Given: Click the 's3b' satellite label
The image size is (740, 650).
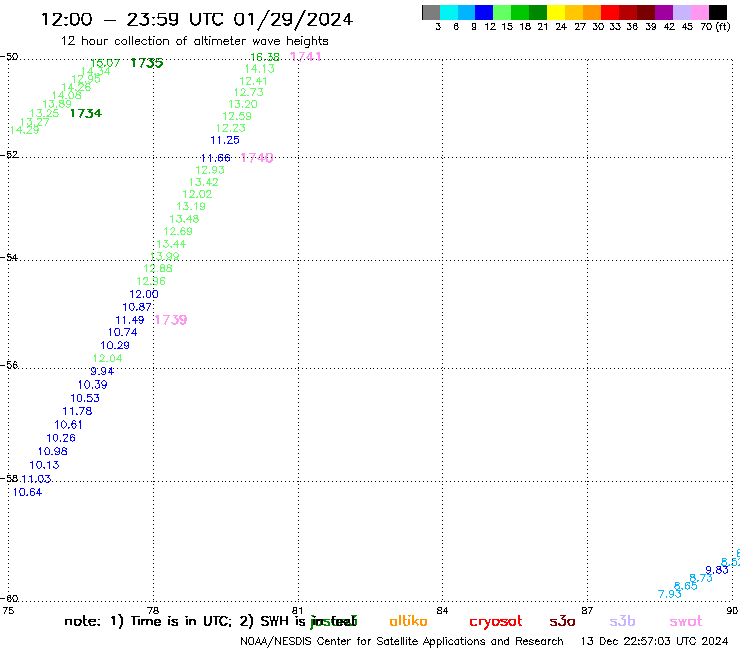Looking at the screenshot, I should point(622,621).
